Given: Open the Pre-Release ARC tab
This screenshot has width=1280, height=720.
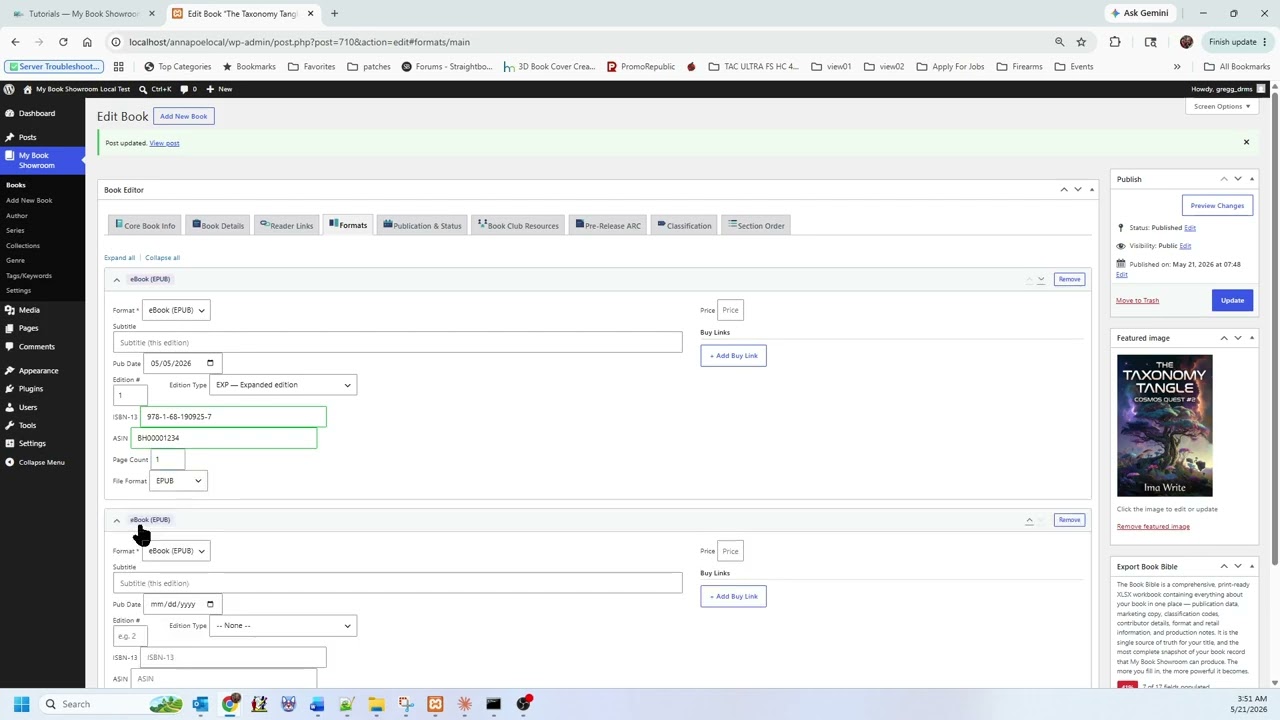Looking at the screenshot, I should pos(608,226).
